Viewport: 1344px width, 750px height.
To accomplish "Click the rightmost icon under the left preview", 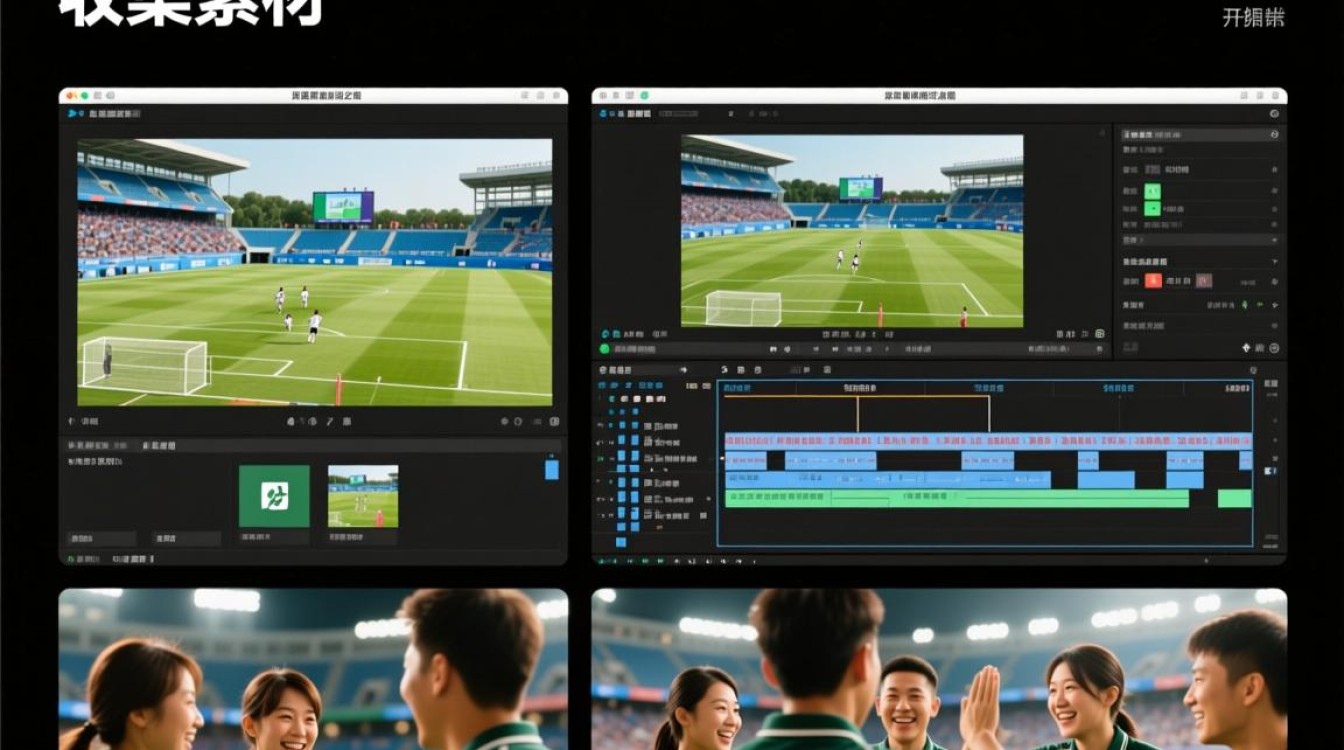I will [552, 422].
